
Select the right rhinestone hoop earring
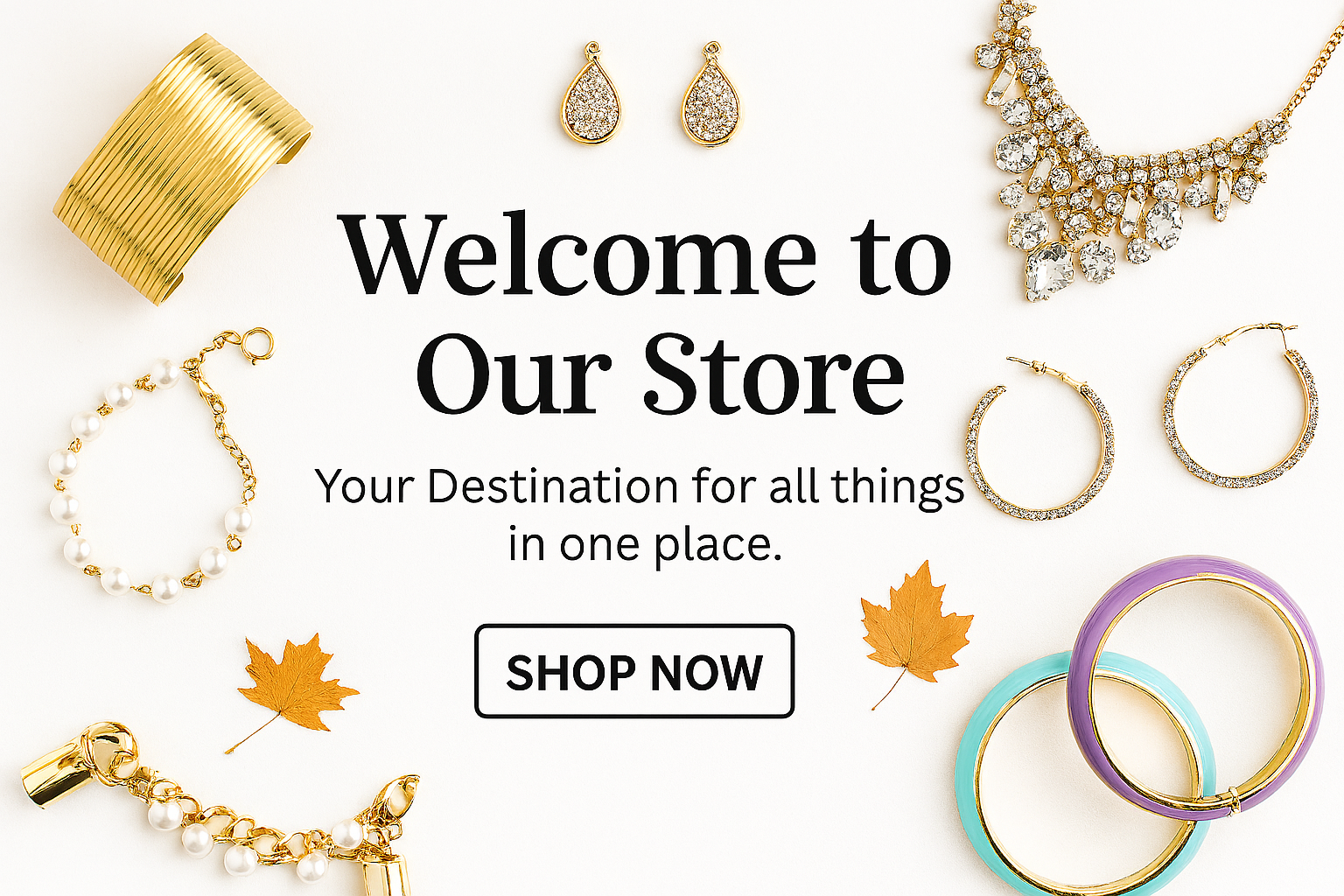tap(1241, 405)
